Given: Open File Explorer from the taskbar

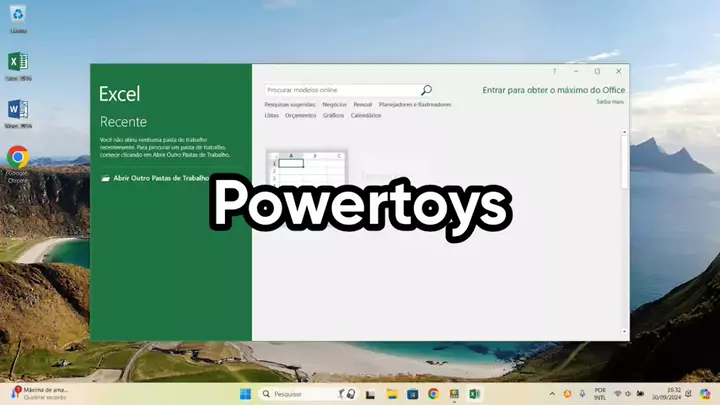Looking at the screenshot, I should pos(392,394).
